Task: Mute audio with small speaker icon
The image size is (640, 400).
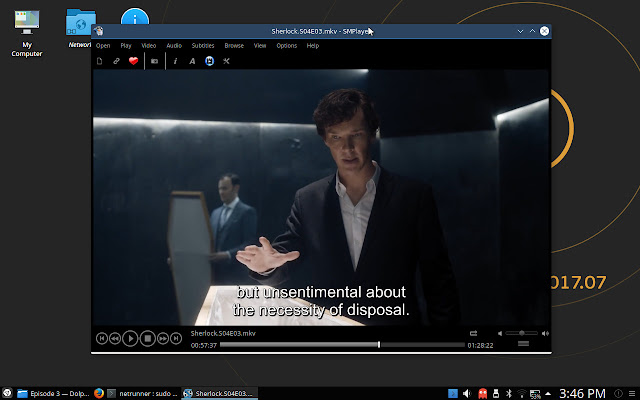Action: (500, 333)
